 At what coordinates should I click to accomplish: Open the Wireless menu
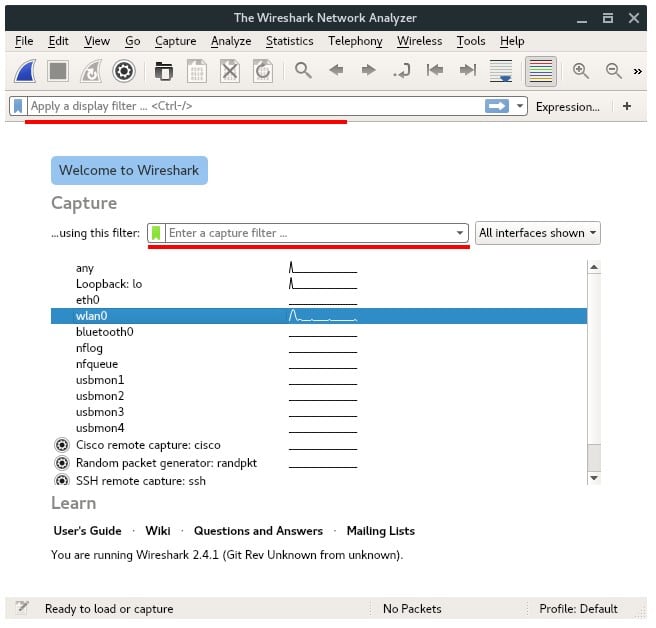point(420,41)
